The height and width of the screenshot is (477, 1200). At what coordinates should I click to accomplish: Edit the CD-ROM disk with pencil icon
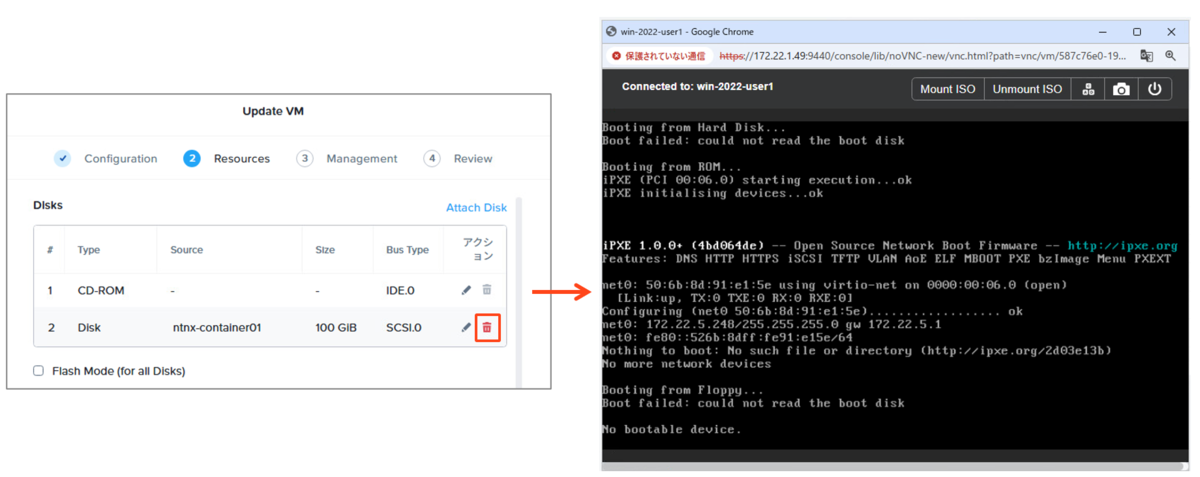tap(466, 290)
